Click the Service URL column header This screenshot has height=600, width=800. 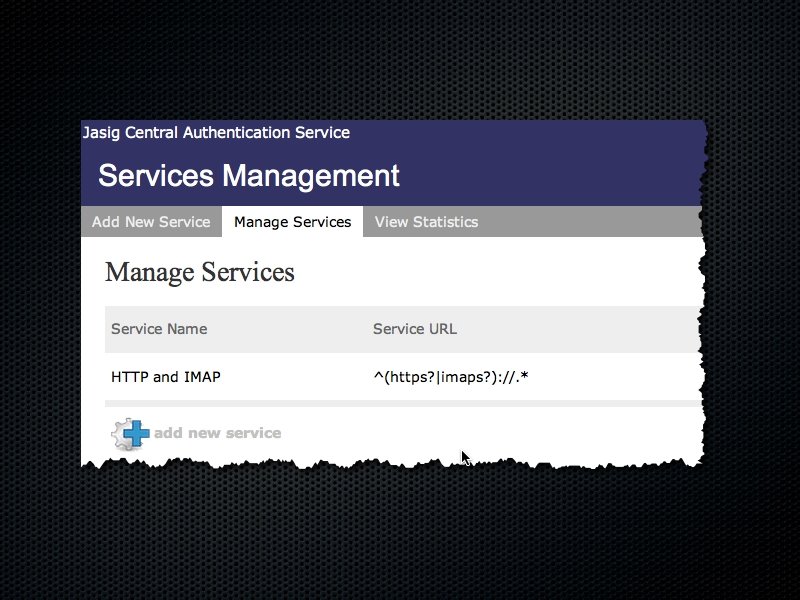pos(414,329)
